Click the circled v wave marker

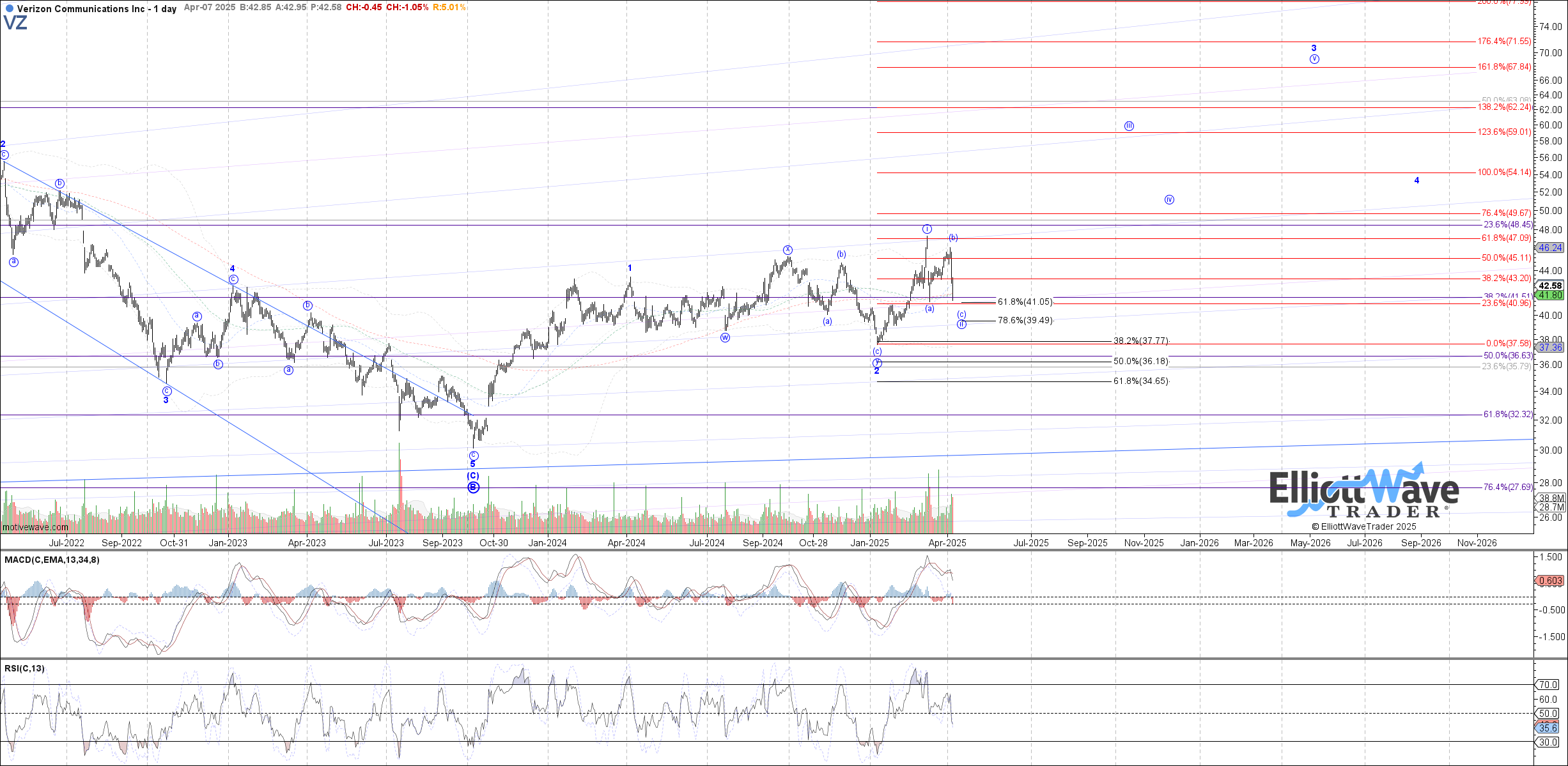click(x=1314, y=59)
